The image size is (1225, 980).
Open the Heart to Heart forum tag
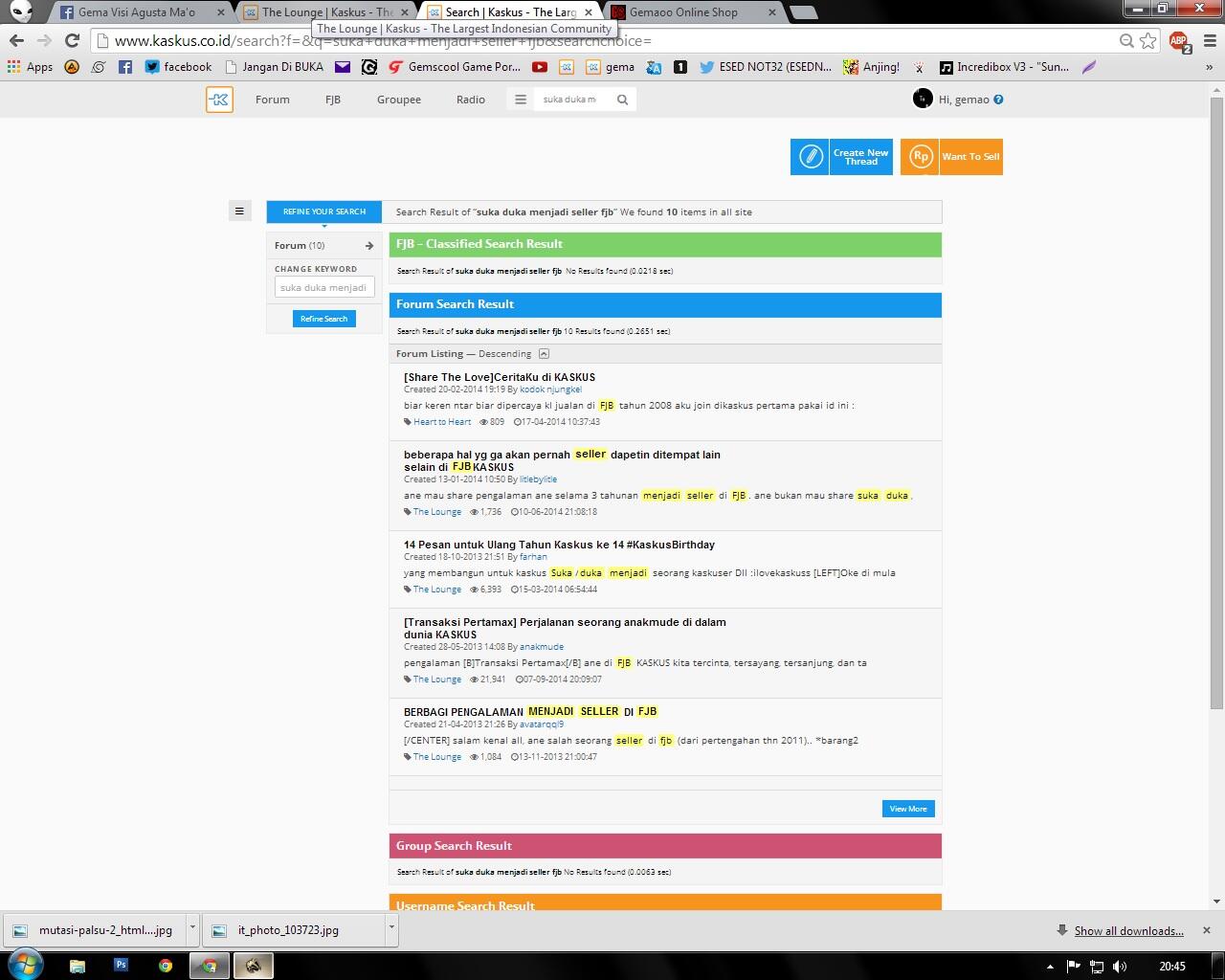(x=441, y=422)
